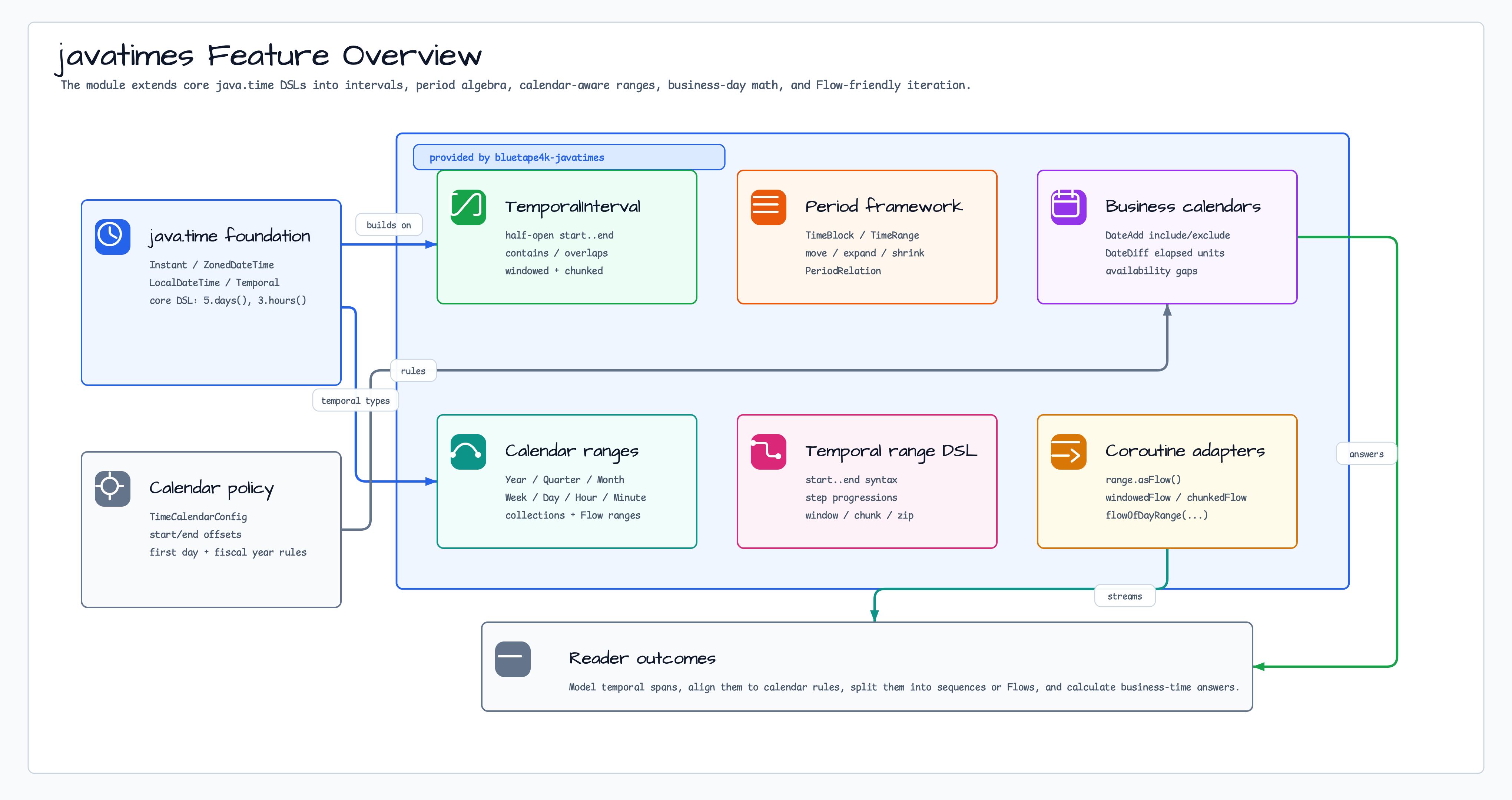Click the 'Model temporal spans' description sentence
The width and height of the screenshot is (1512, 800).
904,687
